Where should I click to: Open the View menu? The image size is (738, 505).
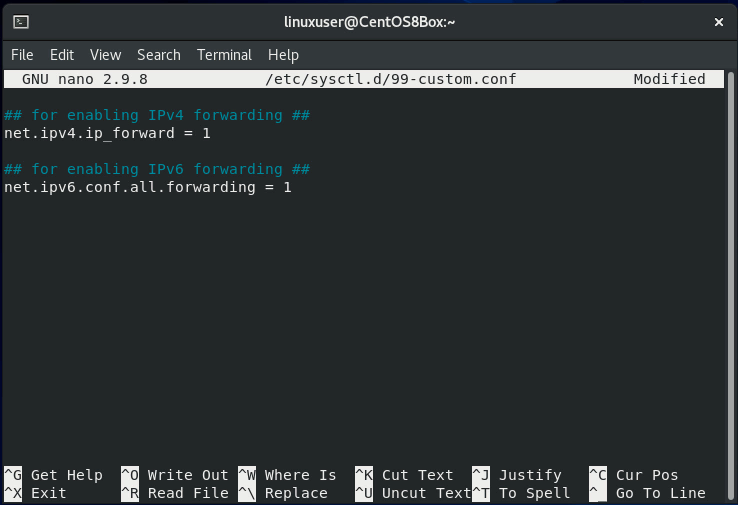[x=105, y=55]
